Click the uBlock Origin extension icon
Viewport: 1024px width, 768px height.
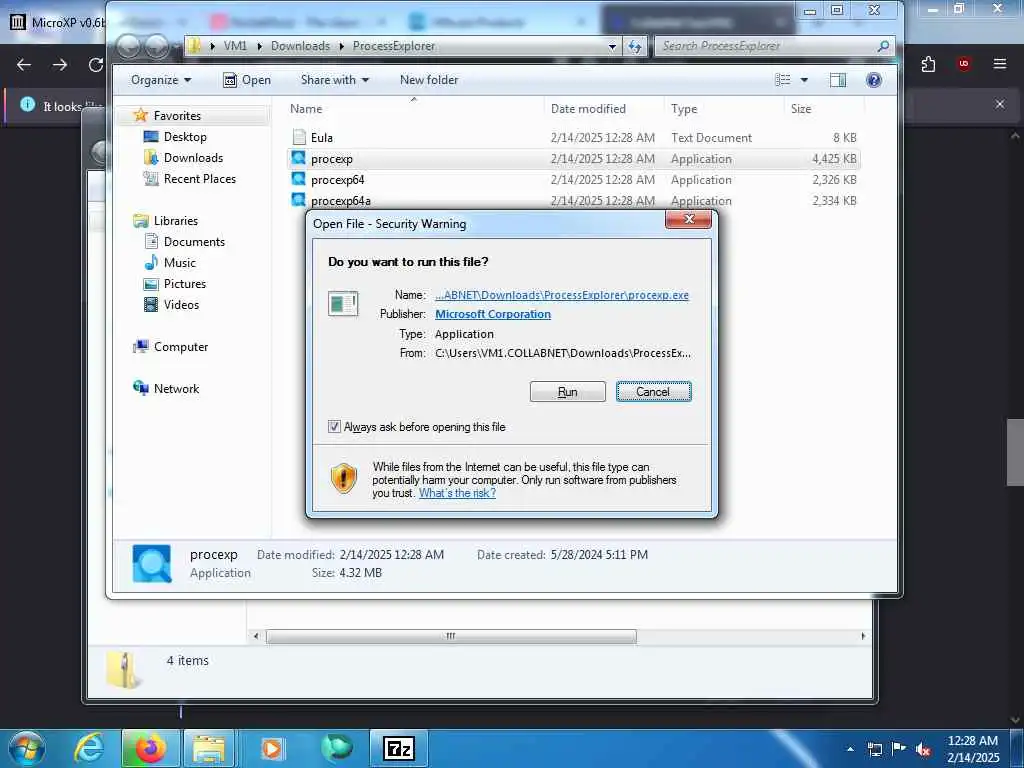(964, 64)
